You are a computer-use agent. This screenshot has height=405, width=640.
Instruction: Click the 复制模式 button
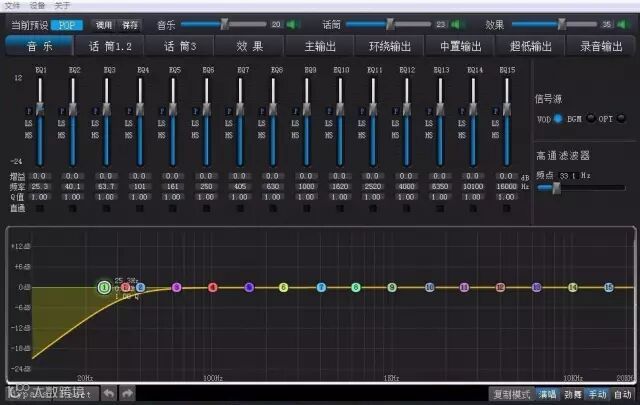click(512, 394)
